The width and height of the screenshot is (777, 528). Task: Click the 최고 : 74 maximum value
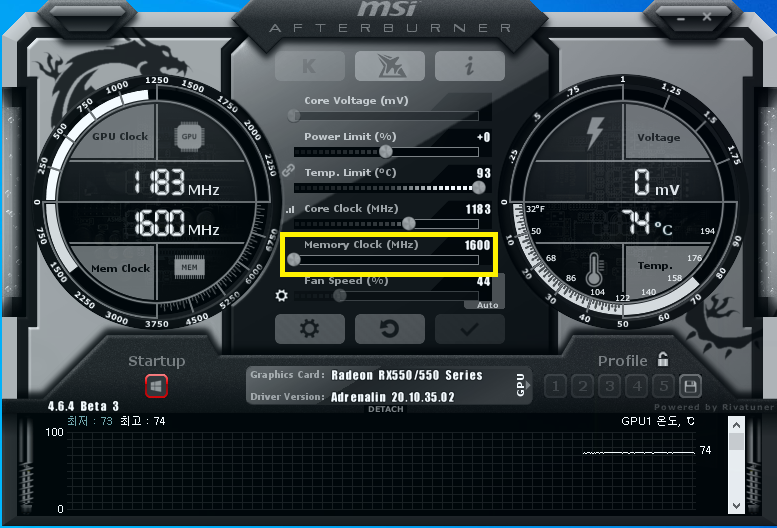click(143, 421)
